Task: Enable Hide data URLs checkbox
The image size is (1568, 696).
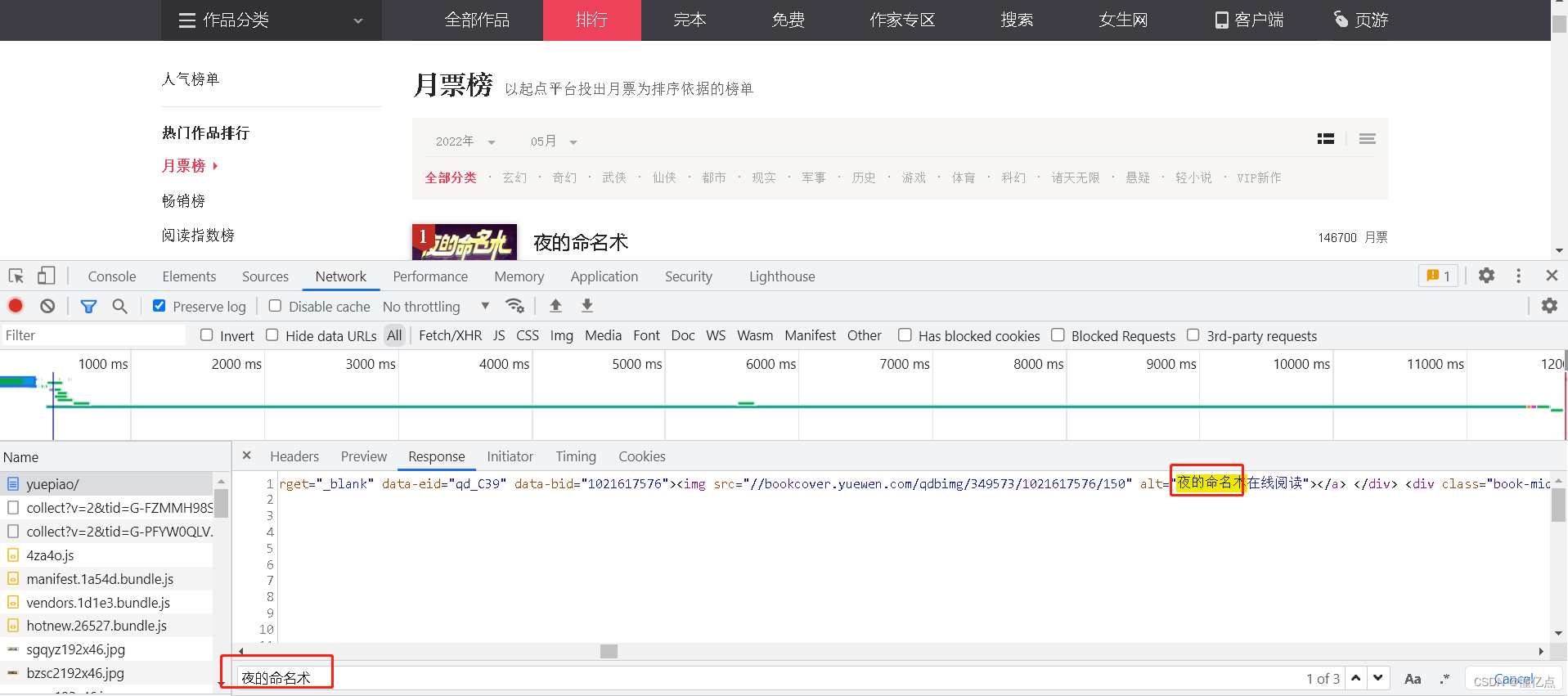Action: (272, 335)
